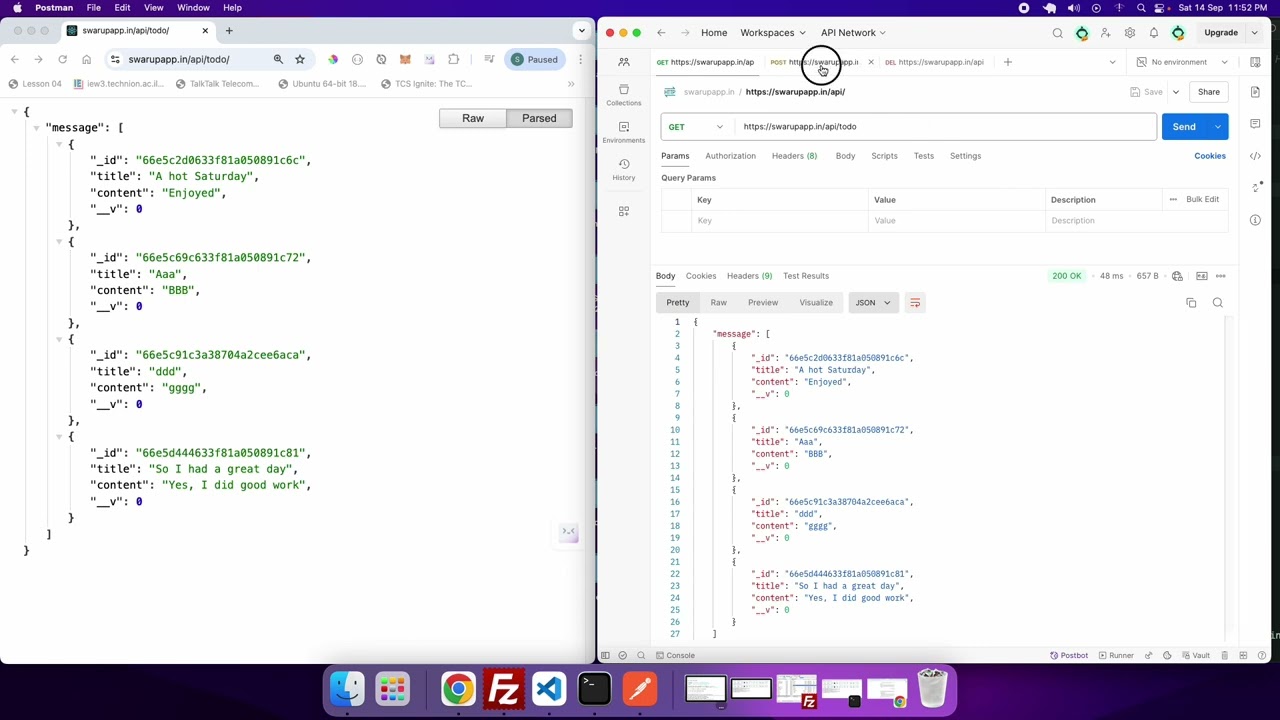Collapse the "message" array in browser
The image size is (1280, 720).
tap(36, 128)
